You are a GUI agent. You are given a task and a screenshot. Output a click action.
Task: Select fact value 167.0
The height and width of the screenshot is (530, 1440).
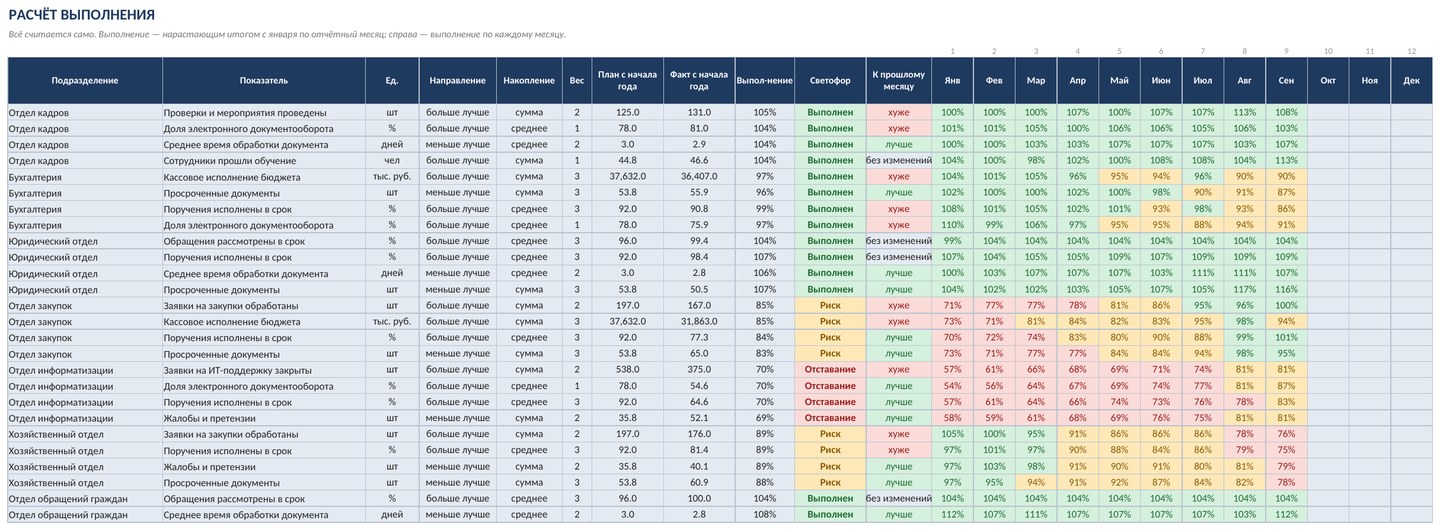pyautogui.click(x=699, y=305)
